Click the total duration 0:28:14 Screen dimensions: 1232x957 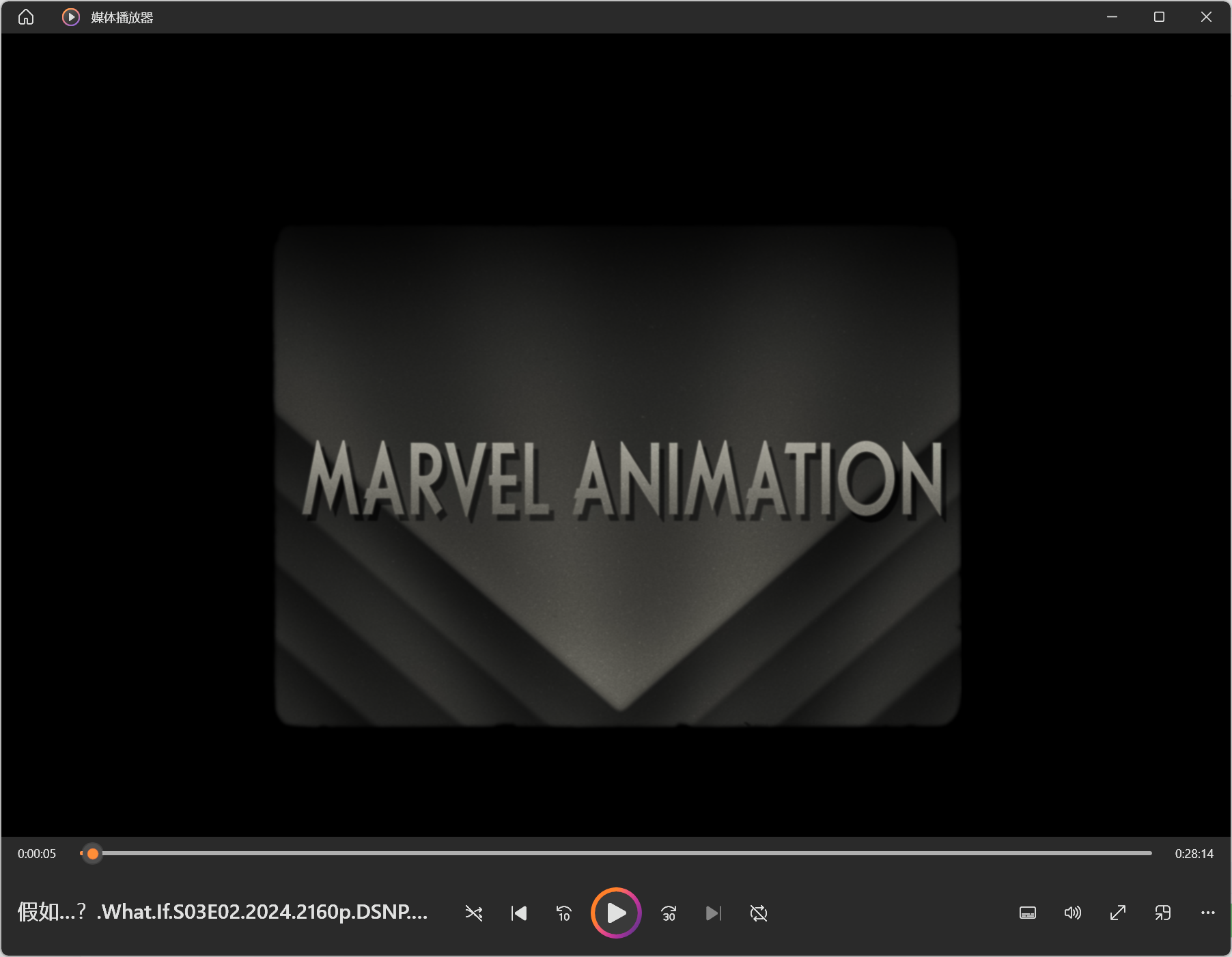[x=1194, y=854]
